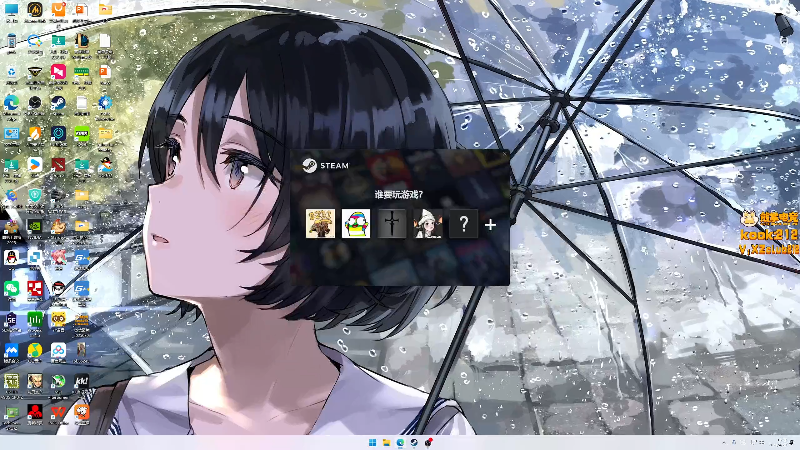Open Baidu Netdisk desktop icon
Viewport: 800px width, 450px height.
tap(58, 350)
